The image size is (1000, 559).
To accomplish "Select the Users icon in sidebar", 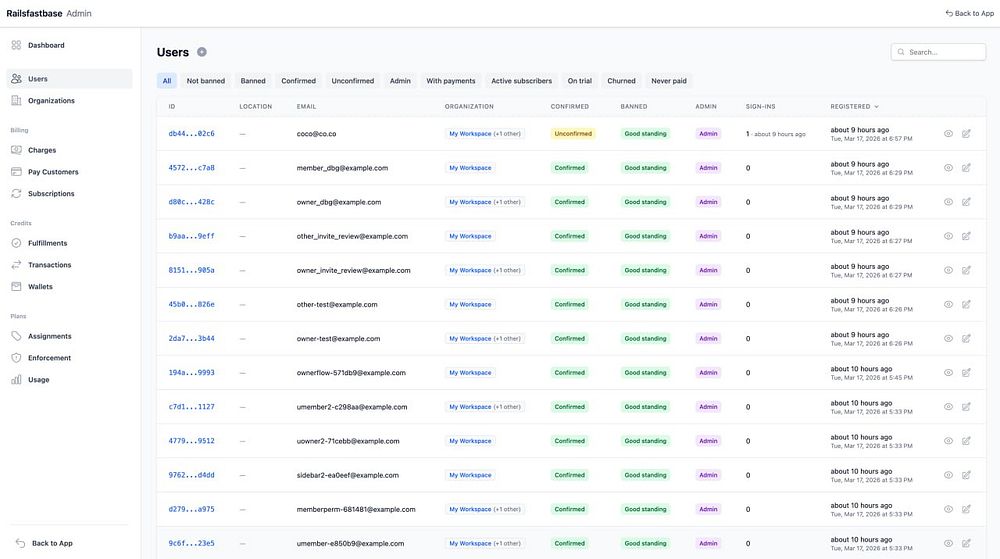I will [17, 79].
